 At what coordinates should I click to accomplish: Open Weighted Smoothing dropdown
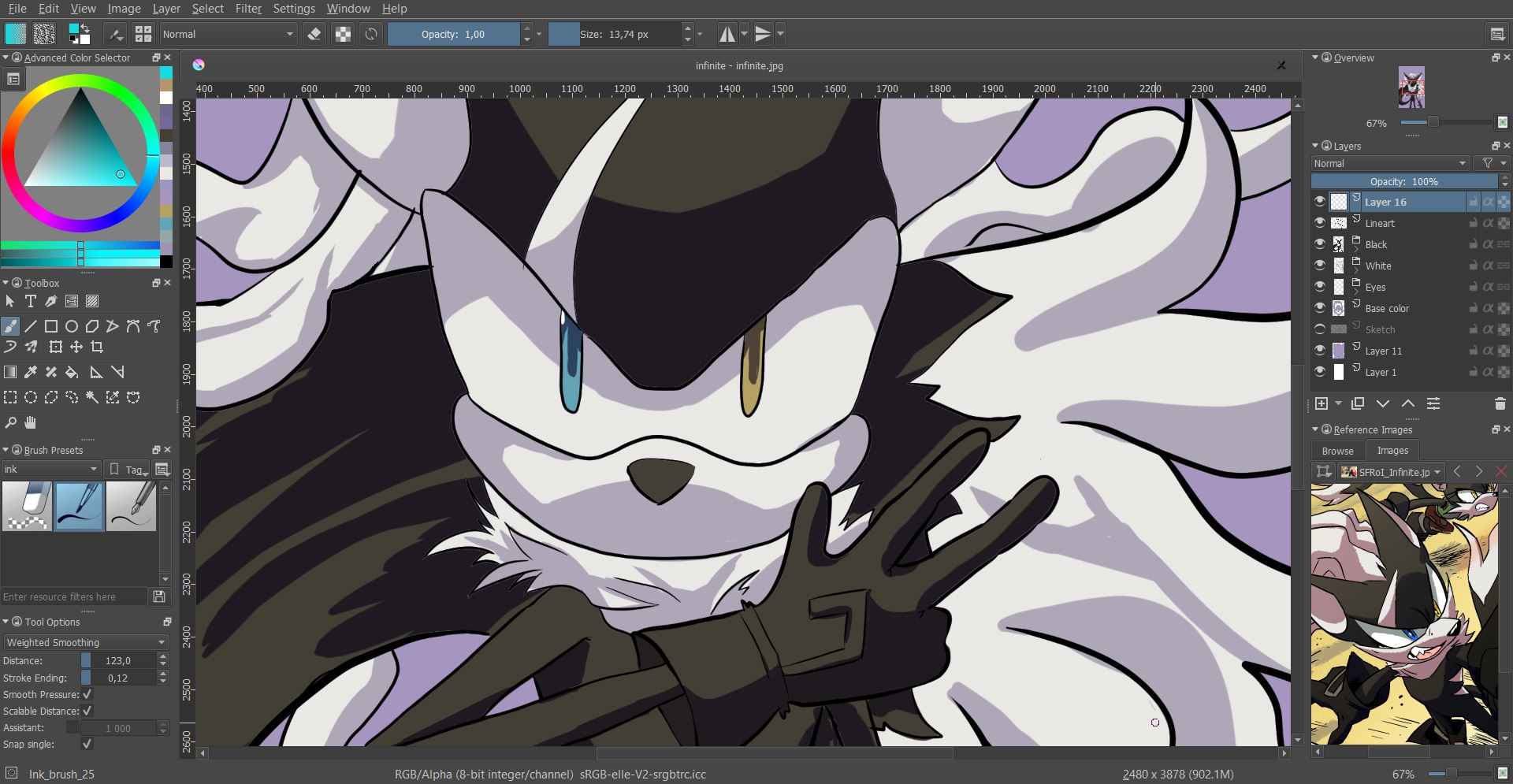pyautogui.click(x=86, y=642)
